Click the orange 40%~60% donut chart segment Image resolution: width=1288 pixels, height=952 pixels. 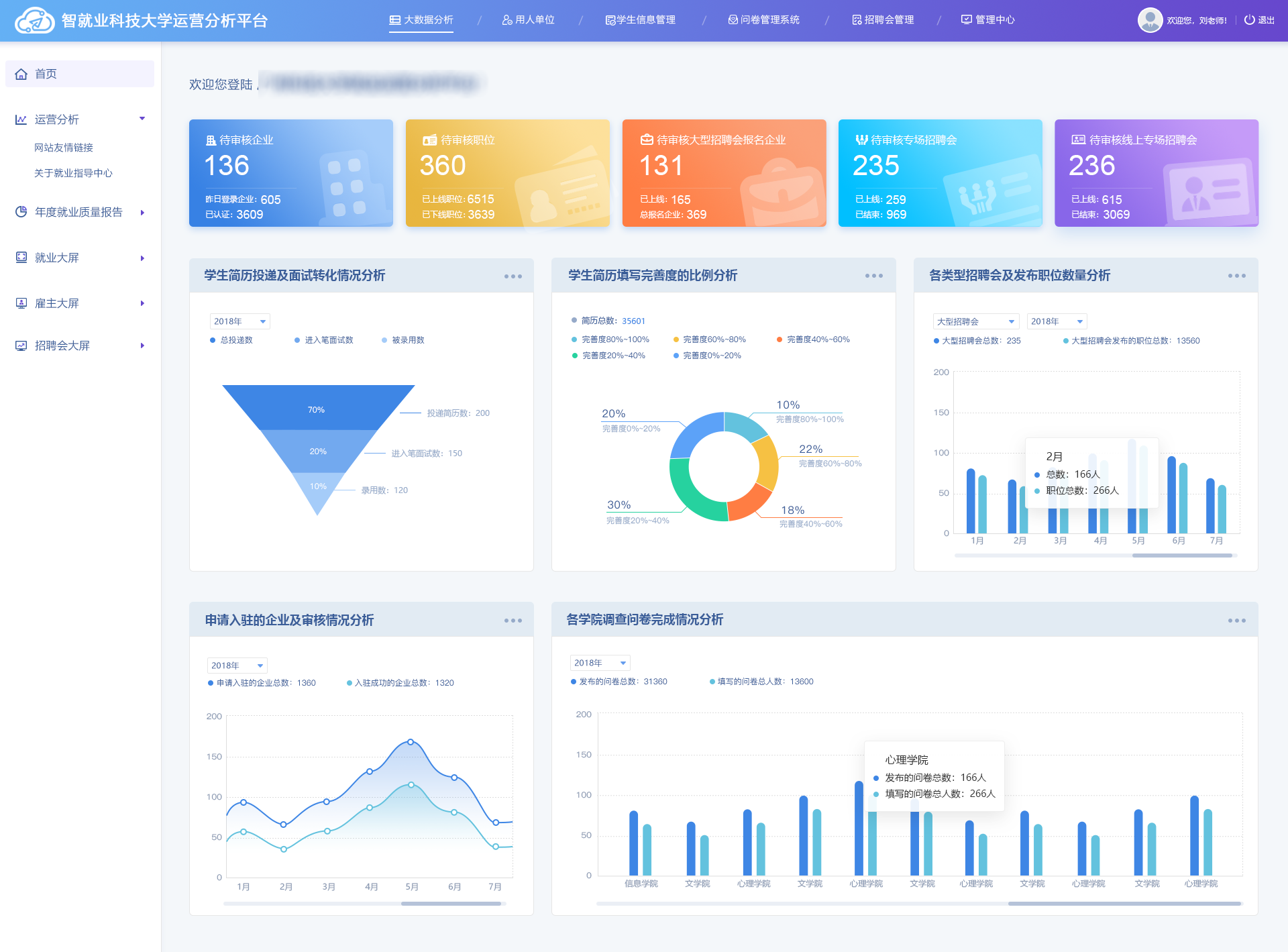[749, 503]
